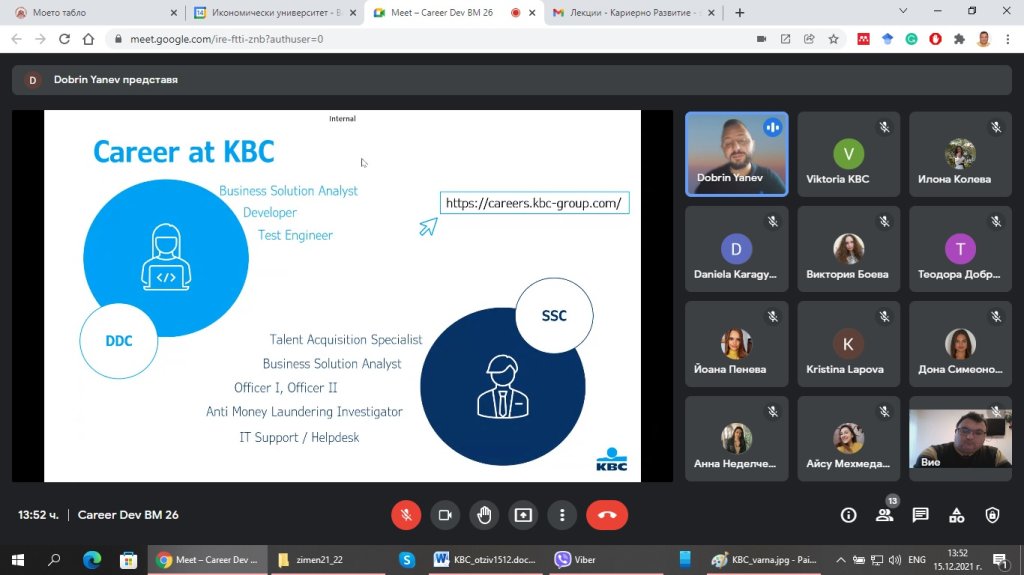Open the Present now screen share button

(x=523, y=515)
